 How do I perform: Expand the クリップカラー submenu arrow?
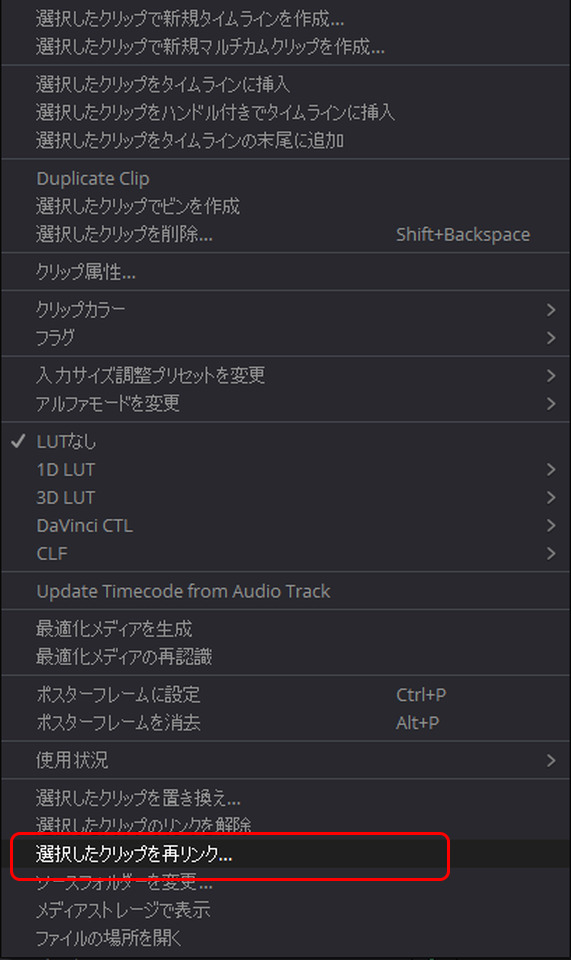pyautogui.click(x=551, y=310)
